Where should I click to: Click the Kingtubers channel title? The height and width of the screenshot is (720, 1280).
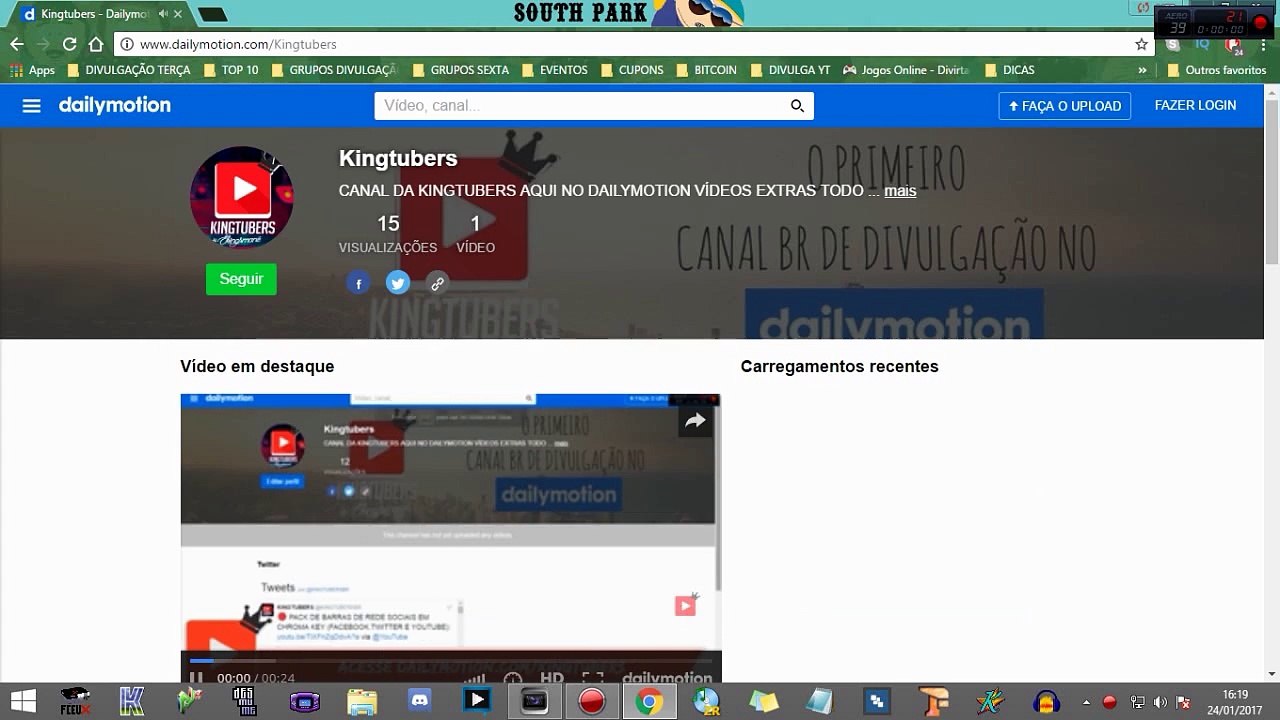(398, 158)
